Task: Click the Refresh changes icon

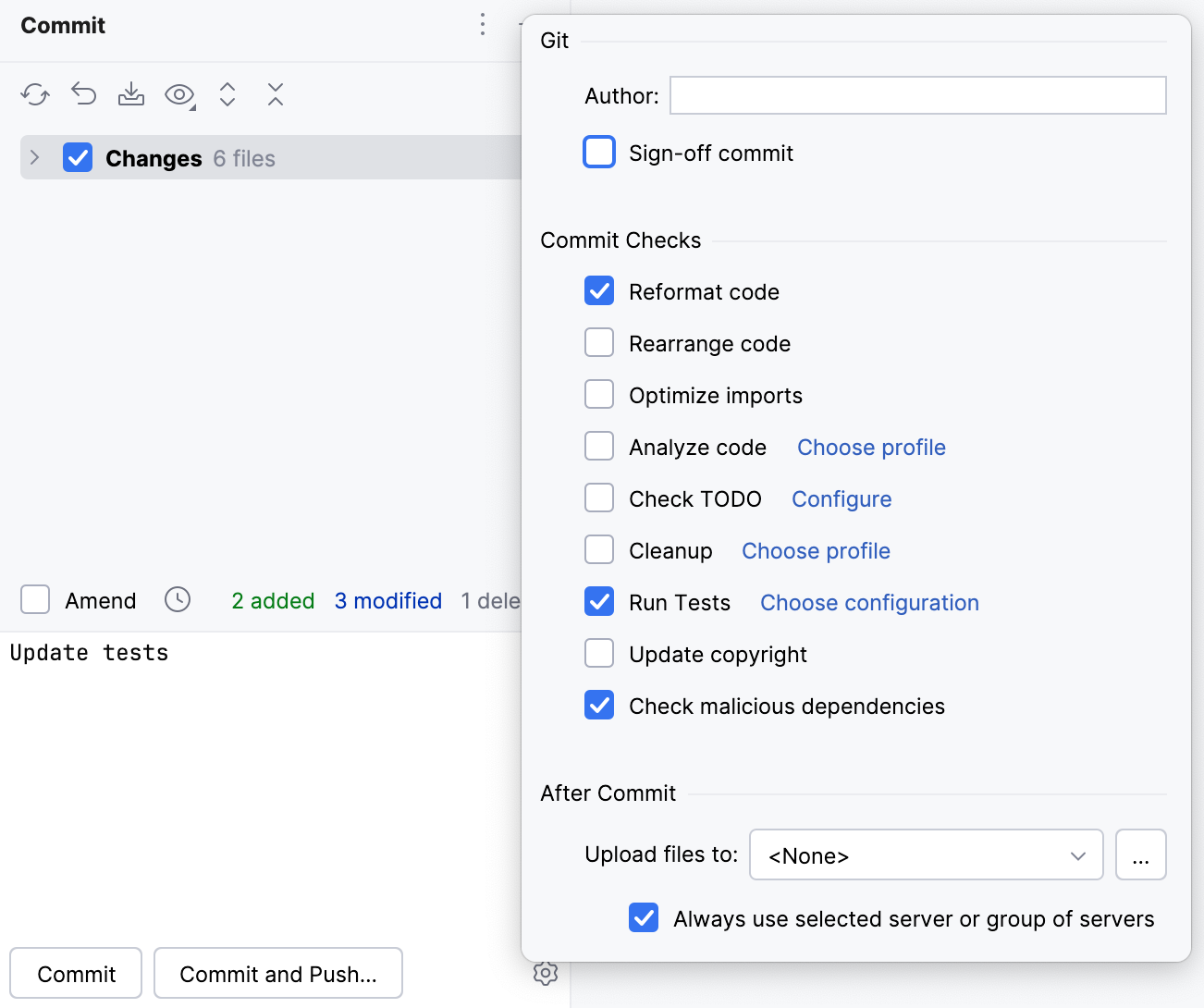Action: 35,94
